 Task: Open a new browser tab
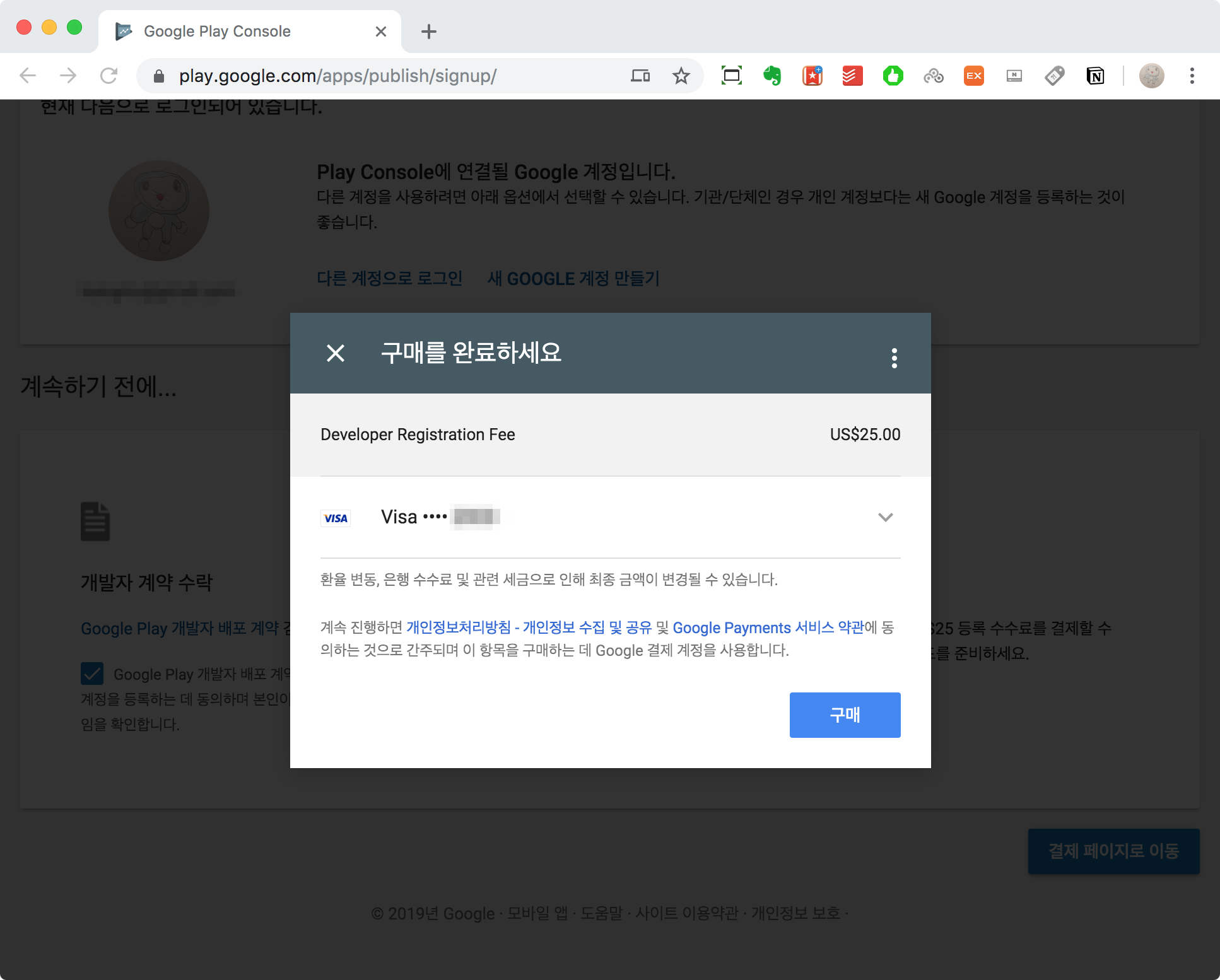429,32
